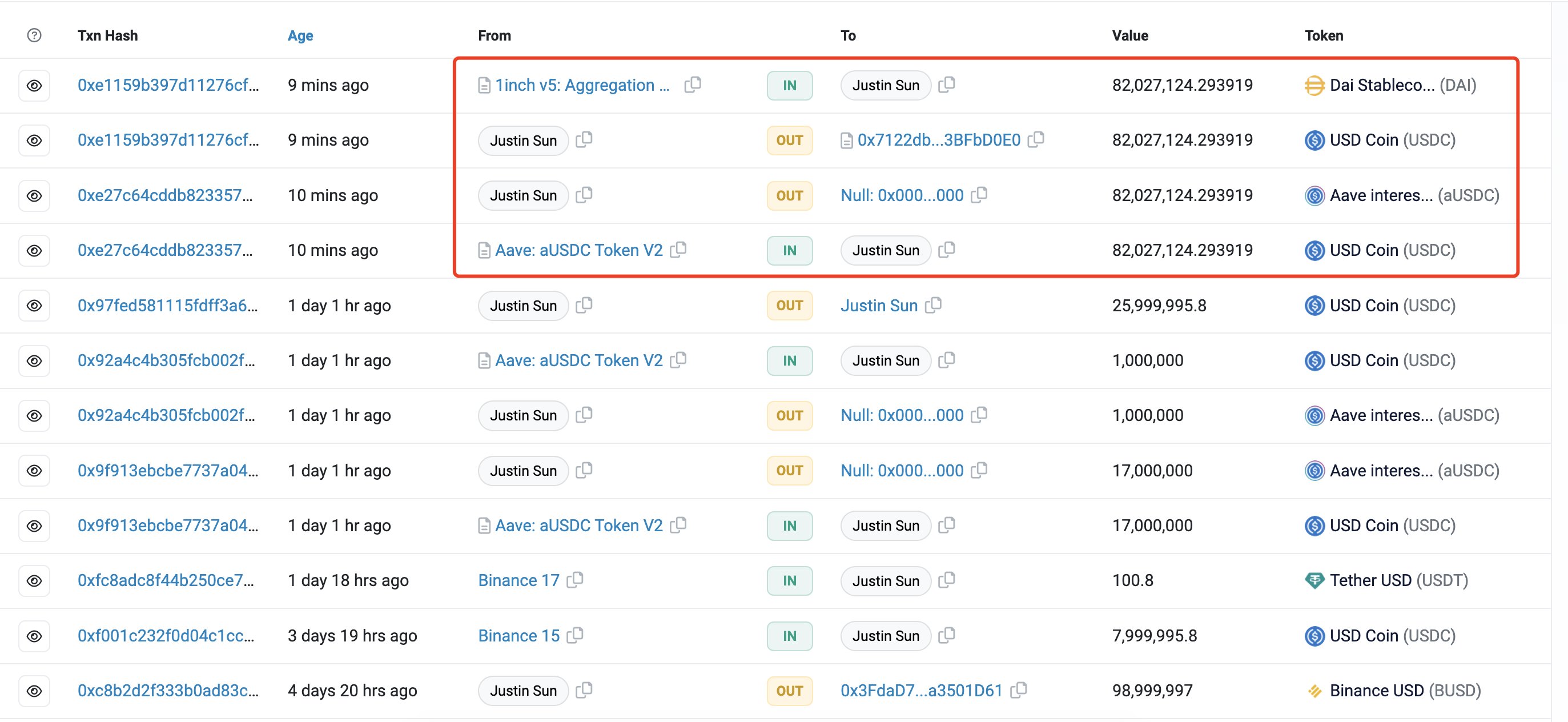Switch the Age column display format
The width and height of the screenshot is (1568, 722).
300,35
